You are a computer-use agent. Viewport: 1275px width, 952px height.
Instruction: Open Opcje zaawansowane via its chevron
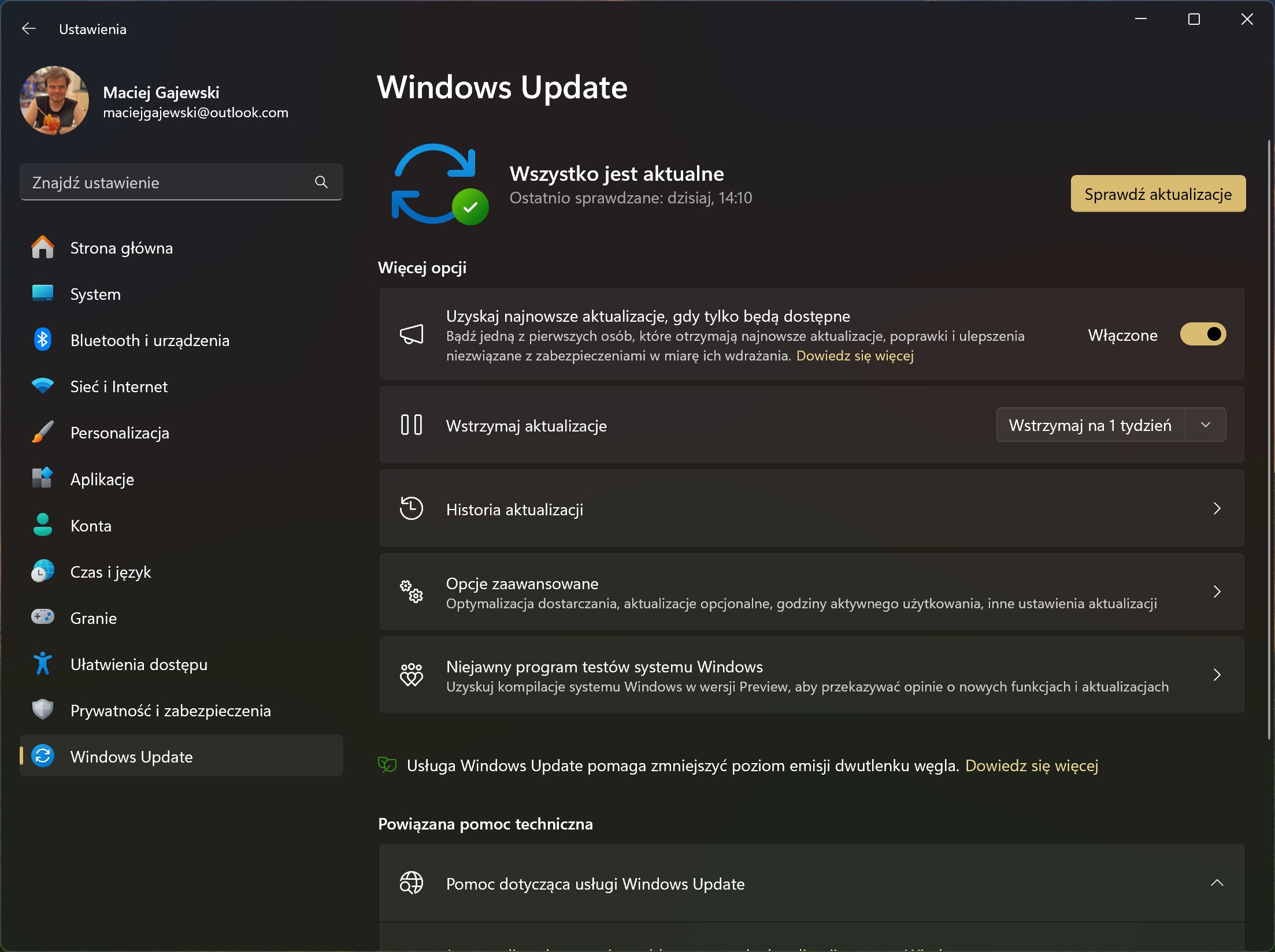(x=1217, y=592)
